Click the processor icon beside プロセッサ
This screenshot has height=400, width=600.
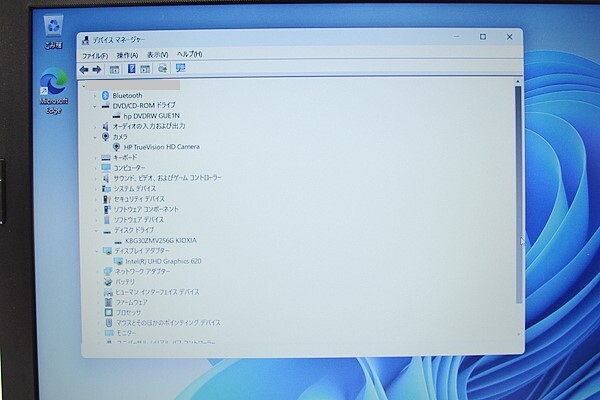(x=109, y=312)
